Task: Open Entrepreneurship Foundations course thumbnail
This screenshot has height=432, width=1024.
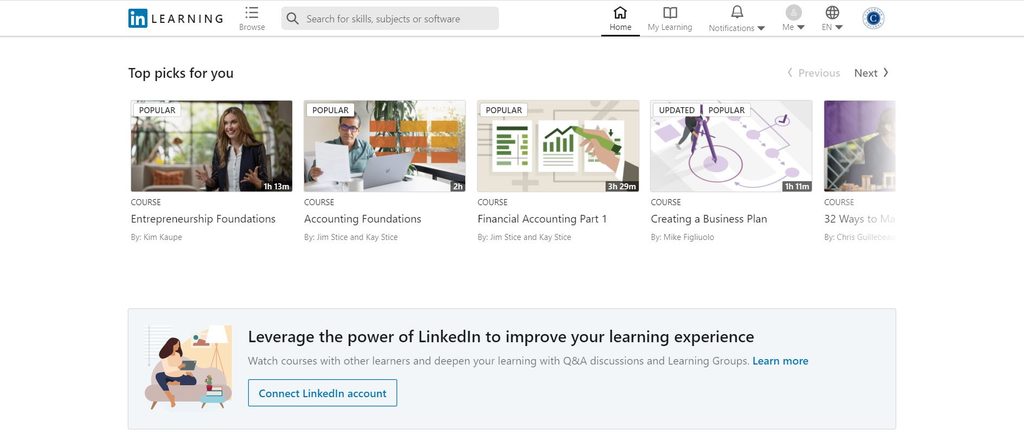Action: [211, 146]
